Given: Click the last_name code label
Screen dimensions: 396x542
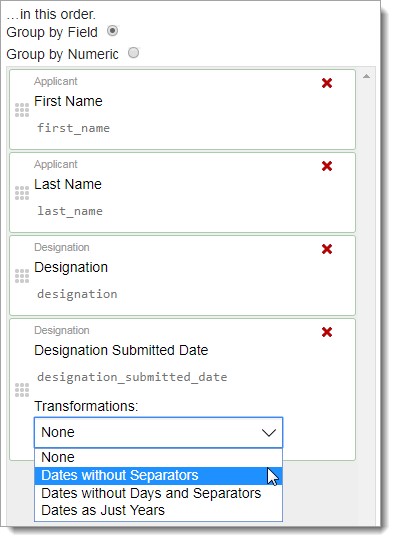Looking at the screenshot, I should 70,211.
